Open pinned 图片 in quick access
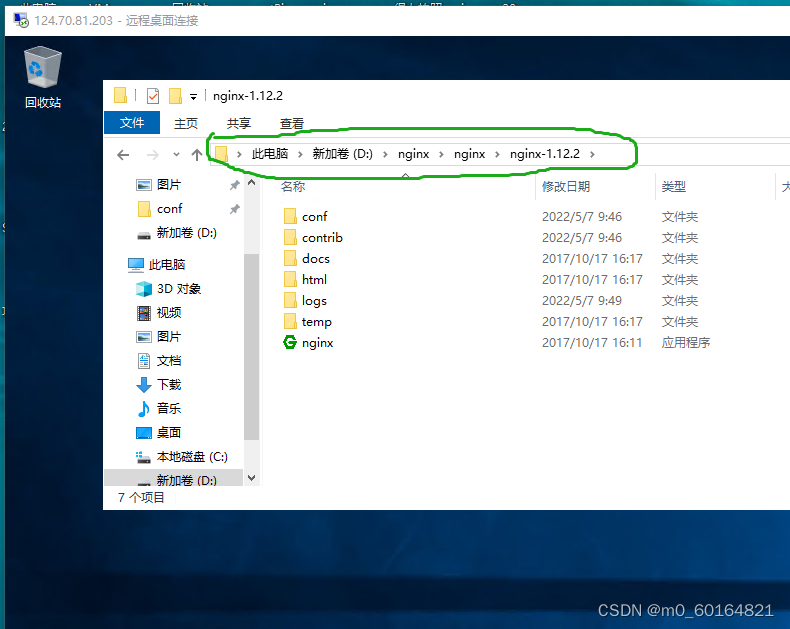Image resolution: width=790 pixels, height=629 pixels. tap(169, 184)
